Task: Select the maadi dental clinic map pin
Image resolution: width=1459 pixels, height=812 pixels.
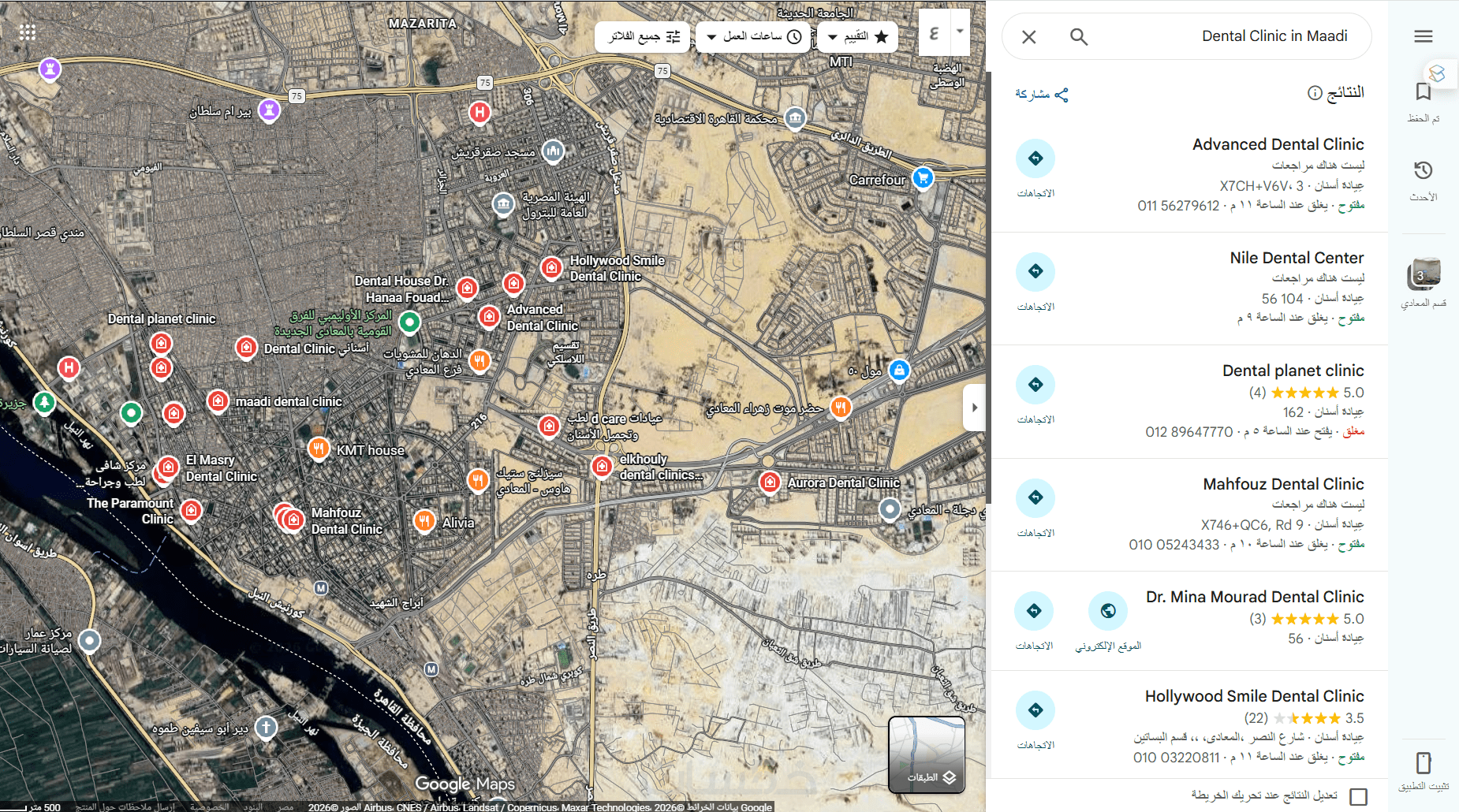Action: pyautogui.click(x=218, y=401)
